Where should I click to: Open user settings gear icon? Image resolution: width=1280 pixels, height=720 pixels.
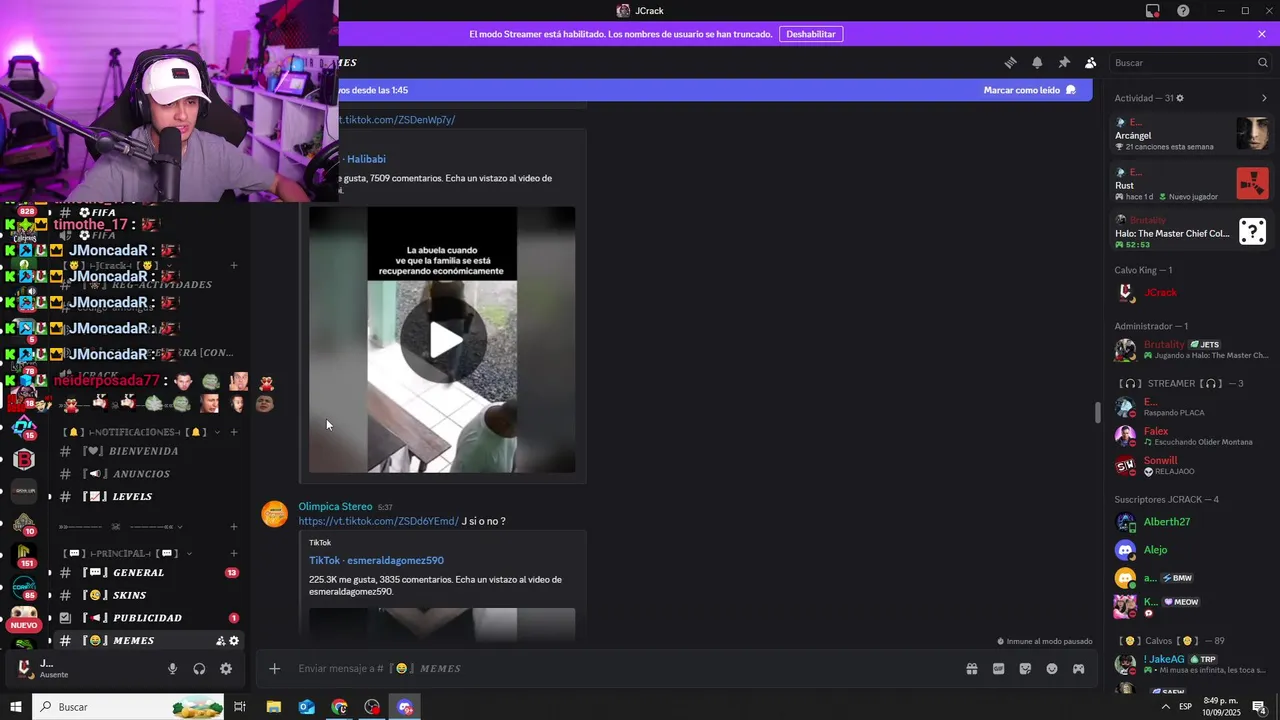pyautogui.click(x=226, y=669)
